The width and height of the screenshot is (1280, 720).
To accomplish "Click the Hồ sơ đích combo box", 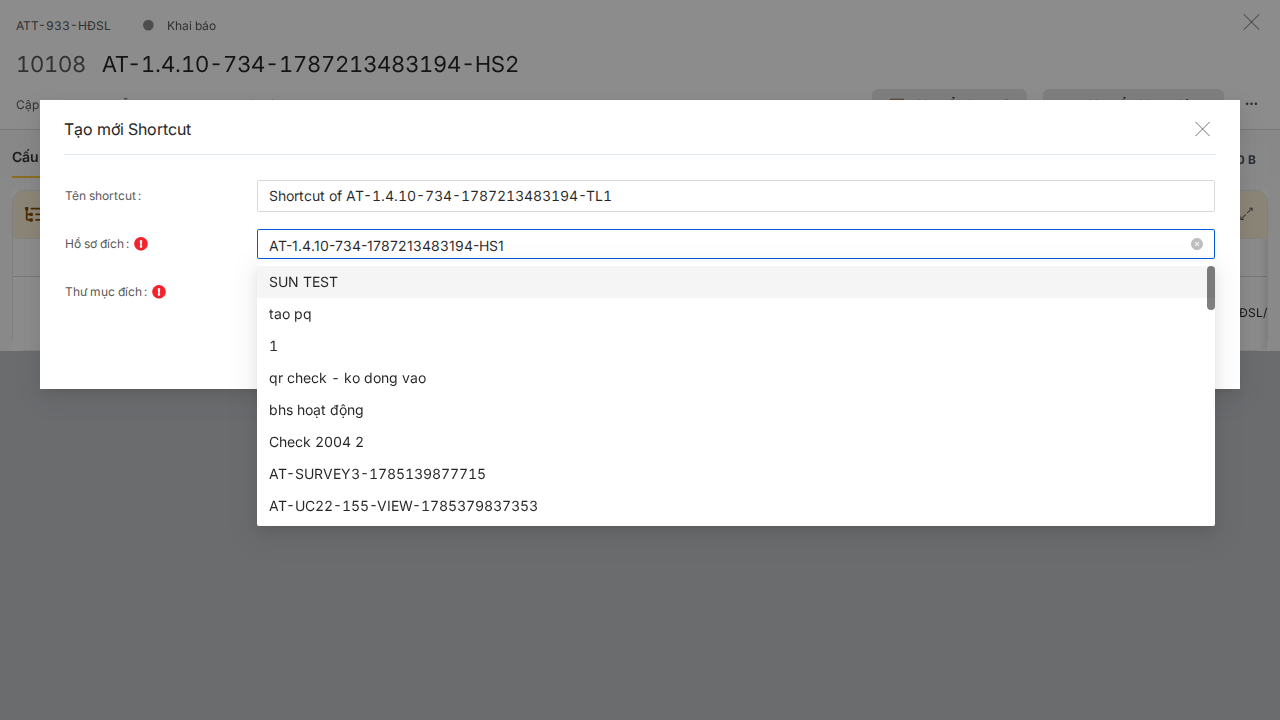I will 735,244.
